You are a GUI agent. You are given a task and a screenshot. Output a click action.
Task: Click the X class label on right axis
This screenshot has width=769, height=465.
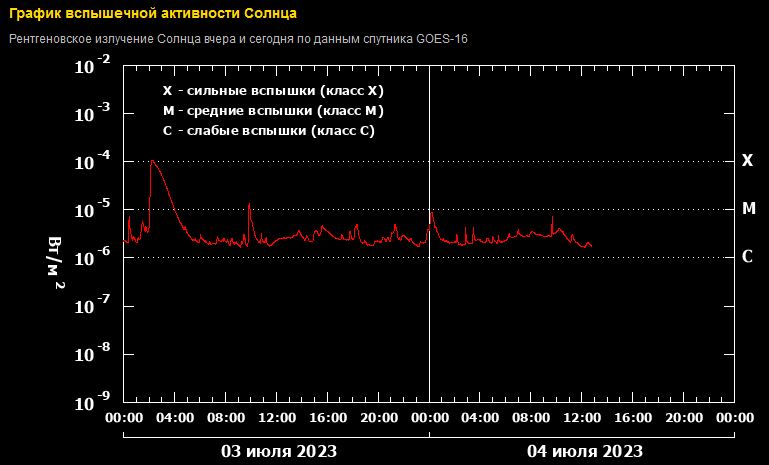746,160
